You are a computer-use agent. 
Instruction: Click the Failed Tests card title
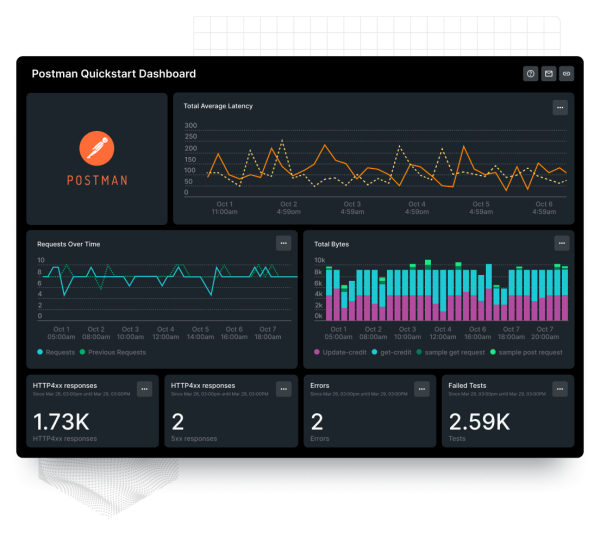pos(467,385)
